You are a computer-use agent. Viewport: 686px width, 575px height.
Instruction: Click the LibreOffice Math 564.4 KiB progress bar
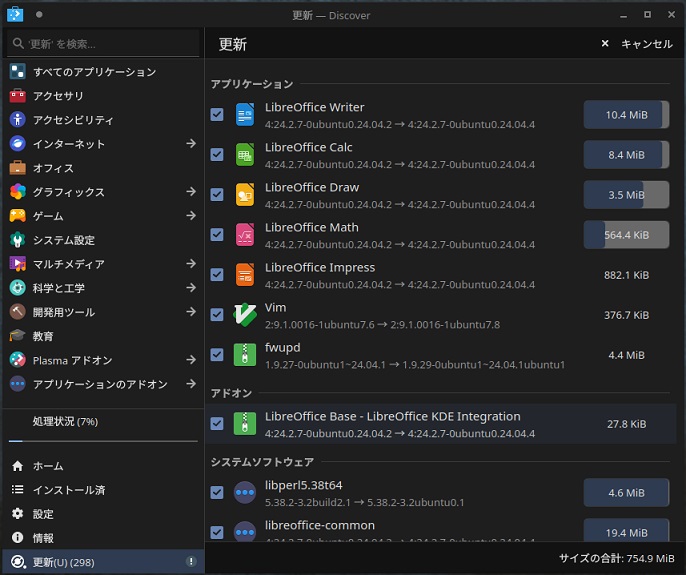[626, 235]
